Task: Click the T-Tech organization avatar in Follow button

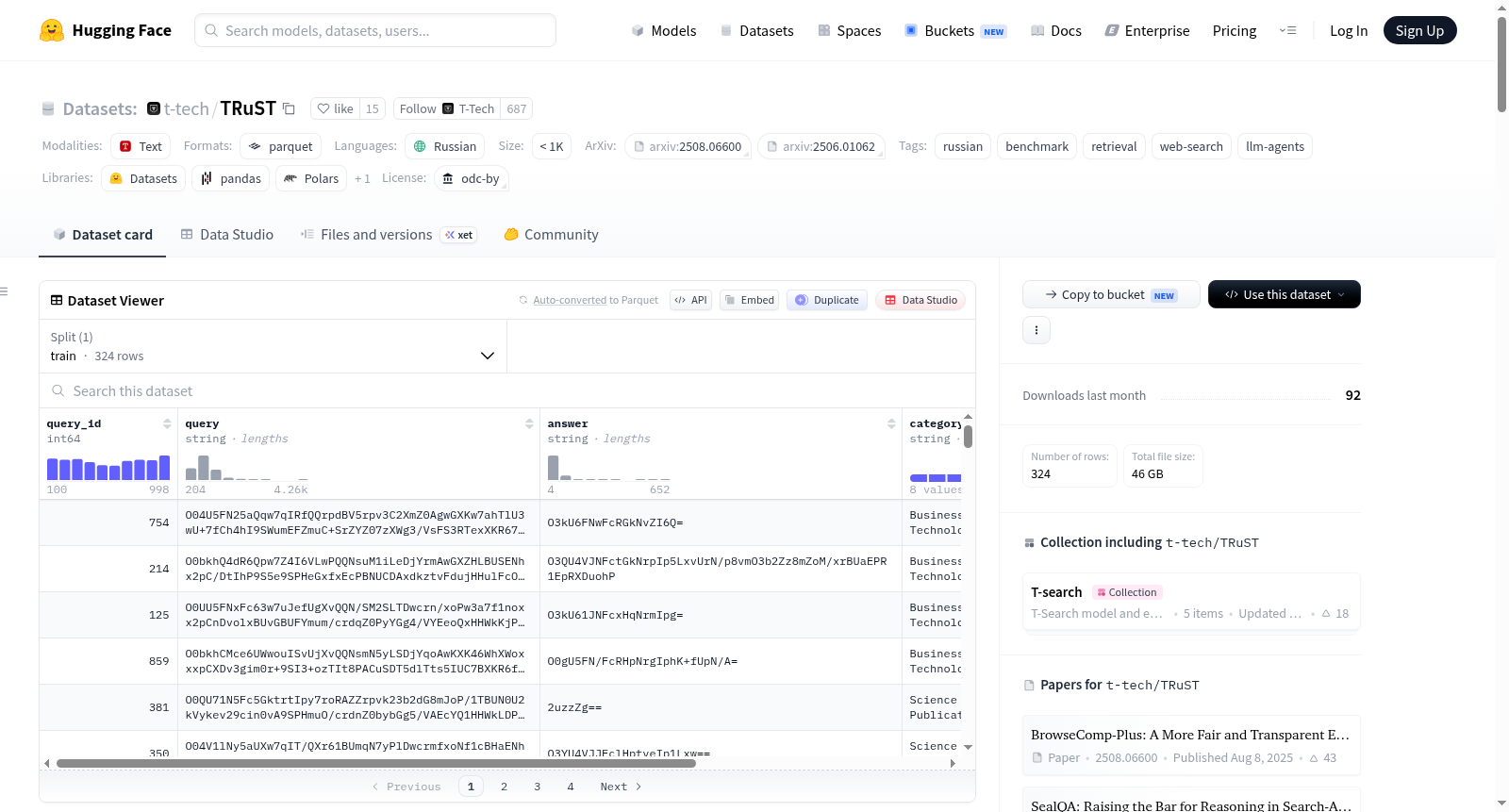Action: pyautogui.click(x=448, y=108)
